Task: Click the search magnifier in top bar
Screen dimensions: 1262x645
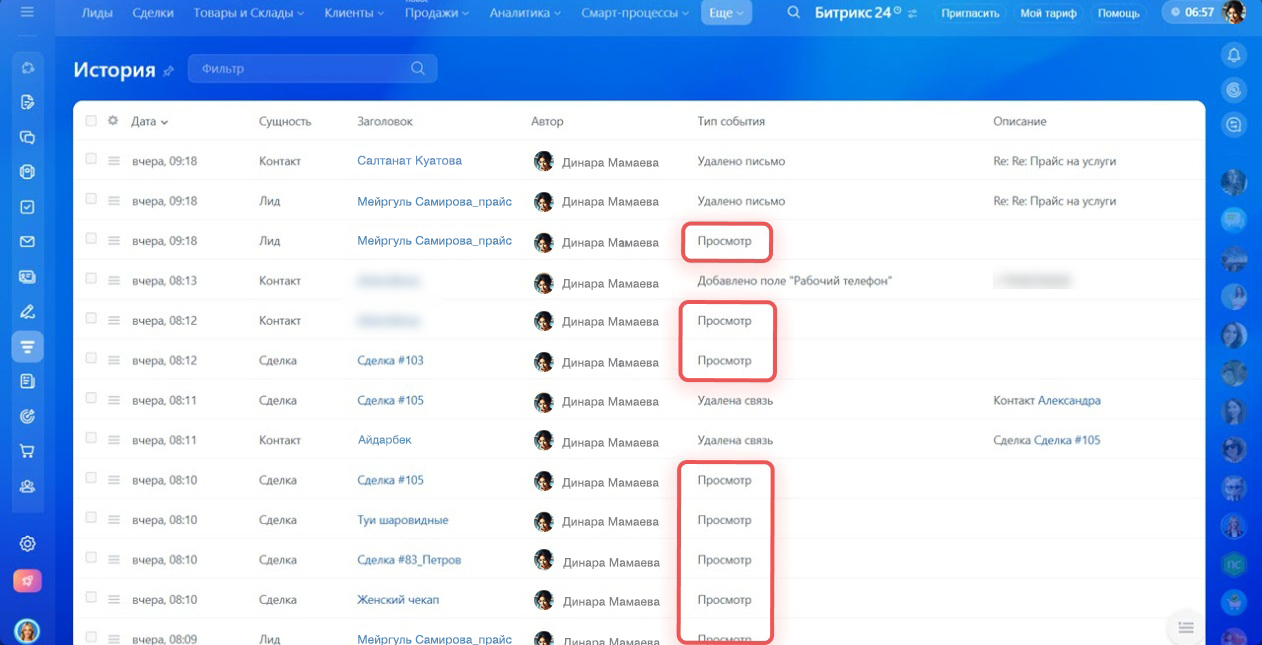Action: [793, 13]
